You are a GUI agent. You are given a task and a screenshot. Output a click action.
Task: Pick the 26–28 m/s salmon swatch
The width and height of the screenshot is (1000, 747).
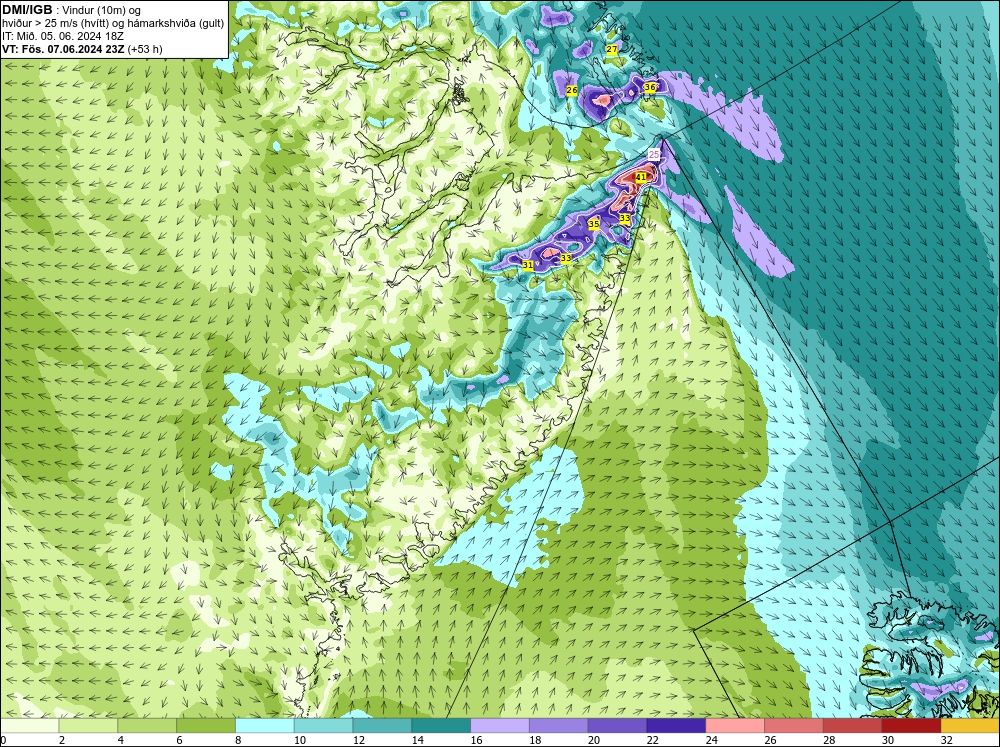point(793,725)
